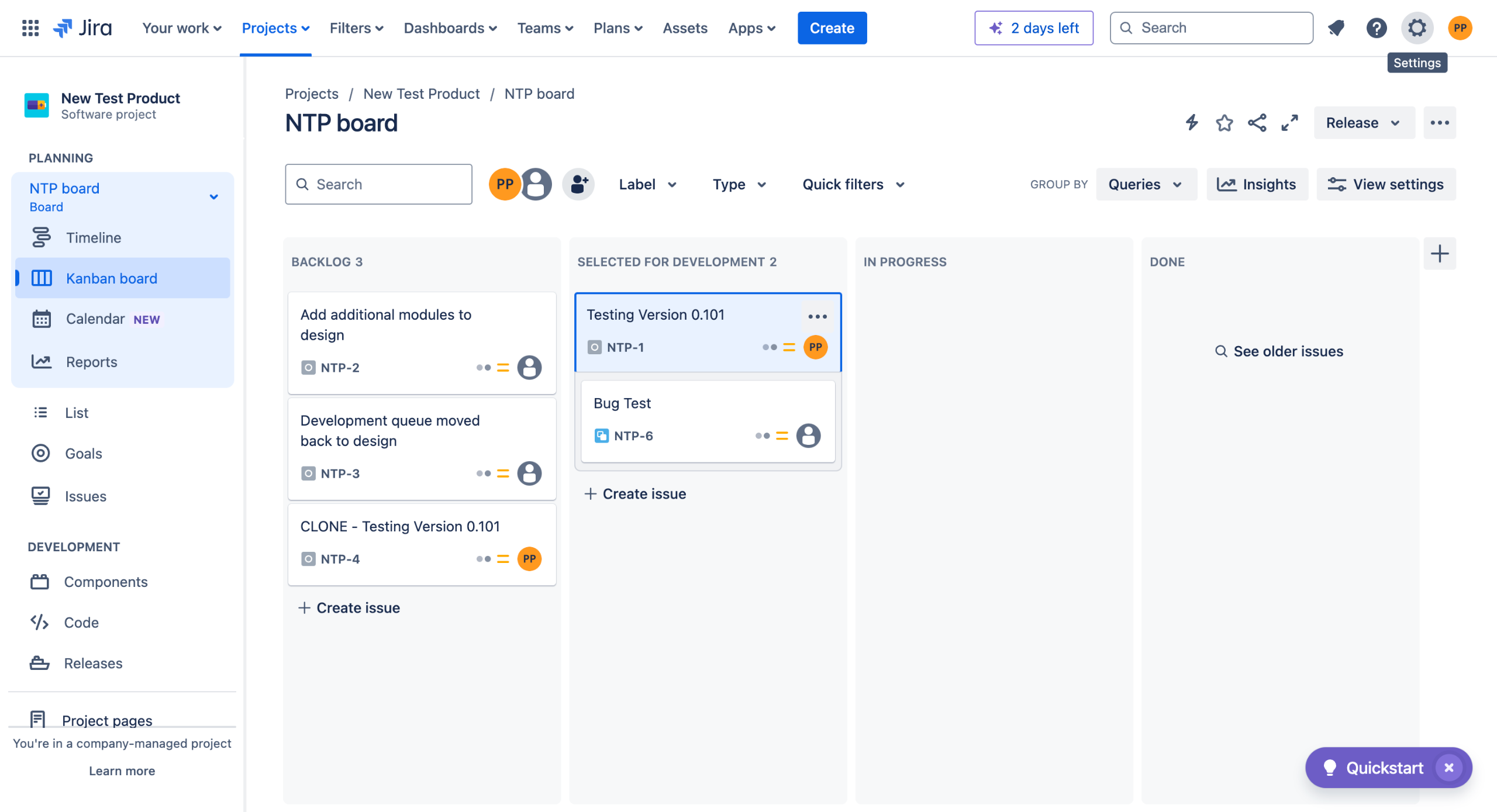Image resolution: width=1497 pixels, height=812 pixels.
Task: Click New Test Product breadcrumb link
Action: pos(421,94)
